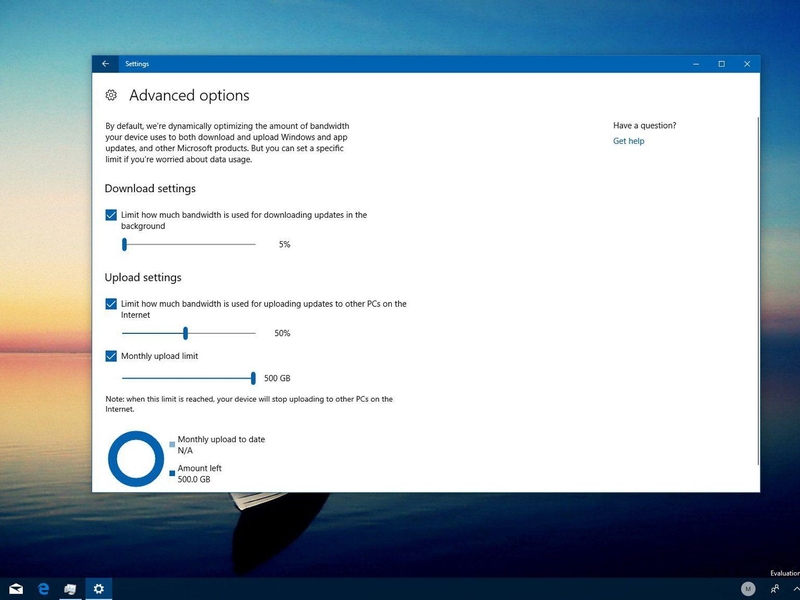Click the user avatar M in system tray

coord(748,589)
